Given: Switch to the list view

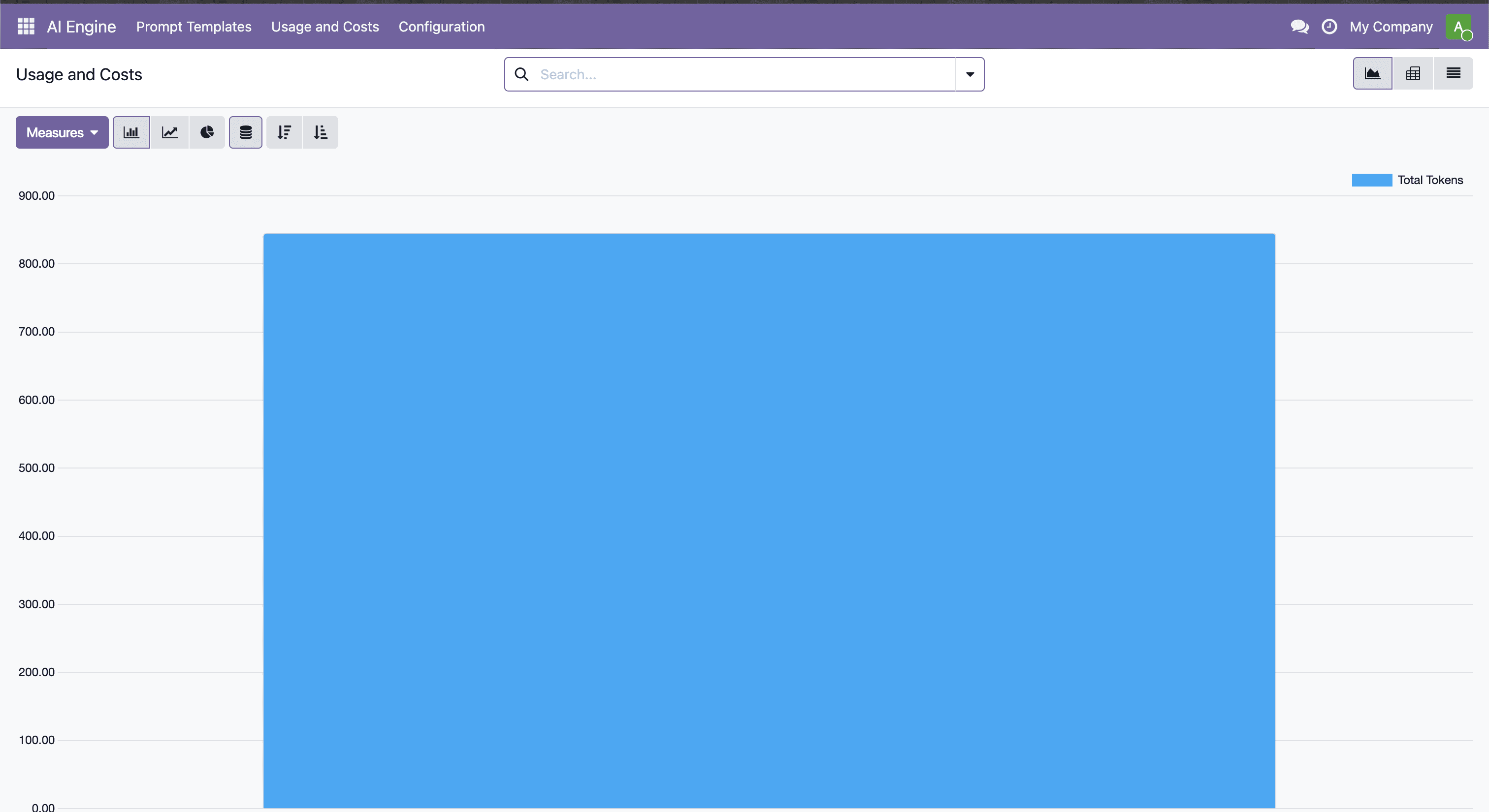Looking at the screenshot, I should [x=1453, y=73].
